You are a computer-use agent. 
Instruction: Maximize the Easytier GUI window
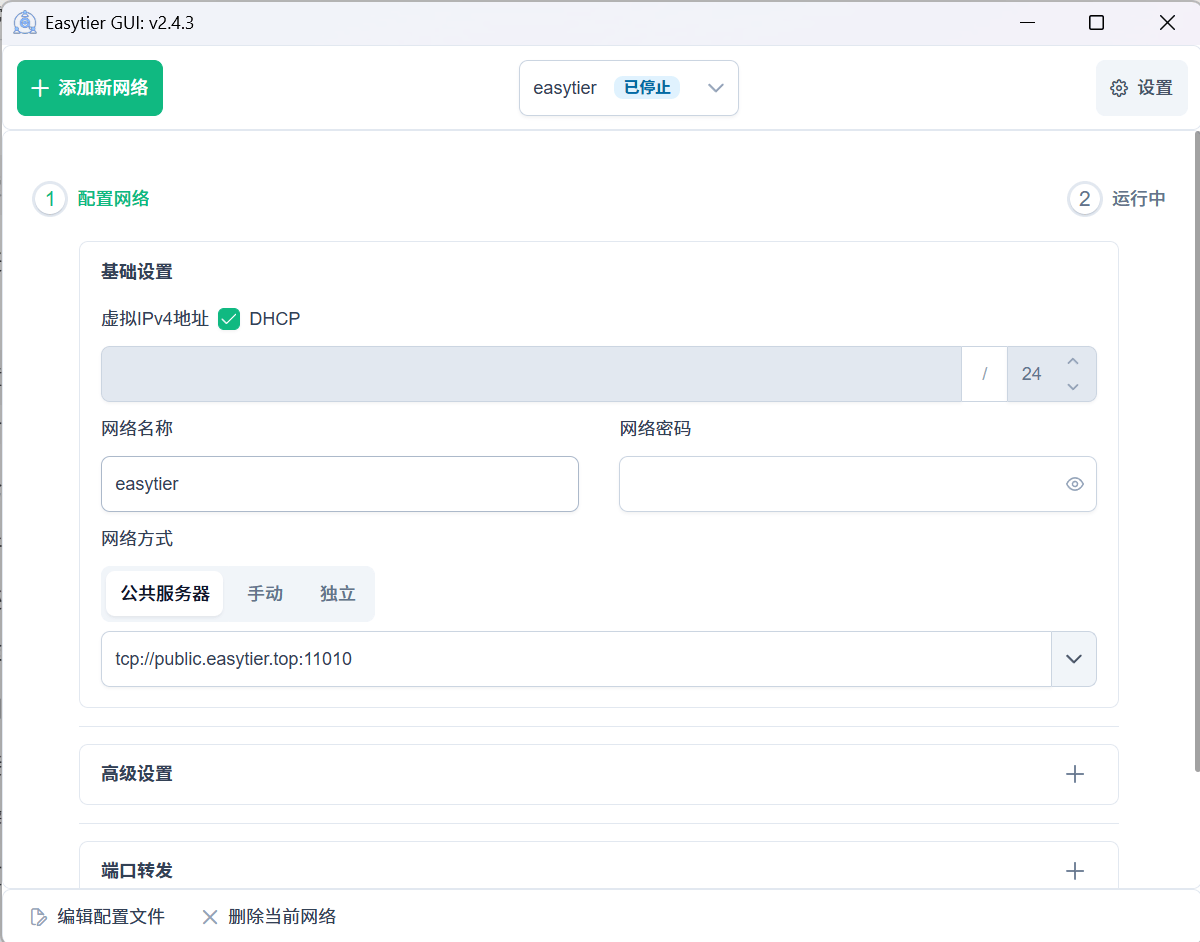point(1097,23)
